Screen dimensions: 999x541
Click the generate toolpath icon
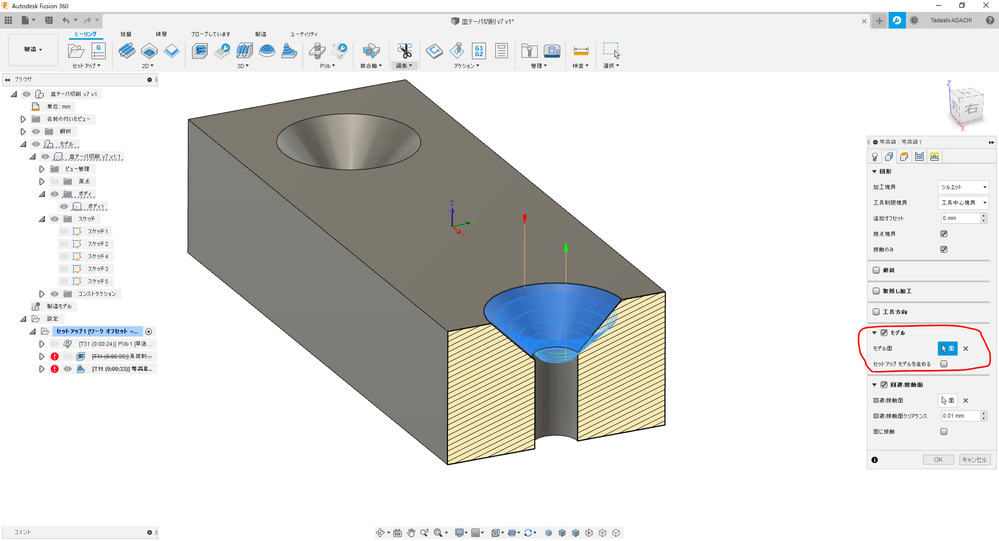pyautogui.click(x=435, y=51)
